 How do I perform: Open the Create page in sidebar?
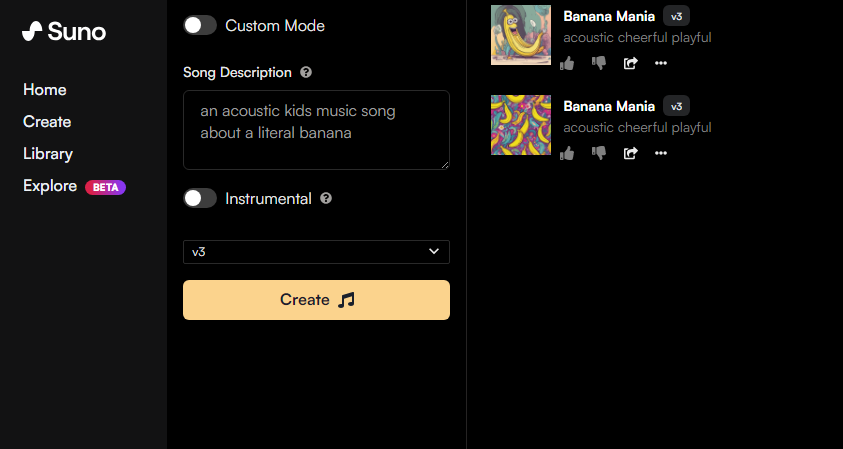click(47, 122)
